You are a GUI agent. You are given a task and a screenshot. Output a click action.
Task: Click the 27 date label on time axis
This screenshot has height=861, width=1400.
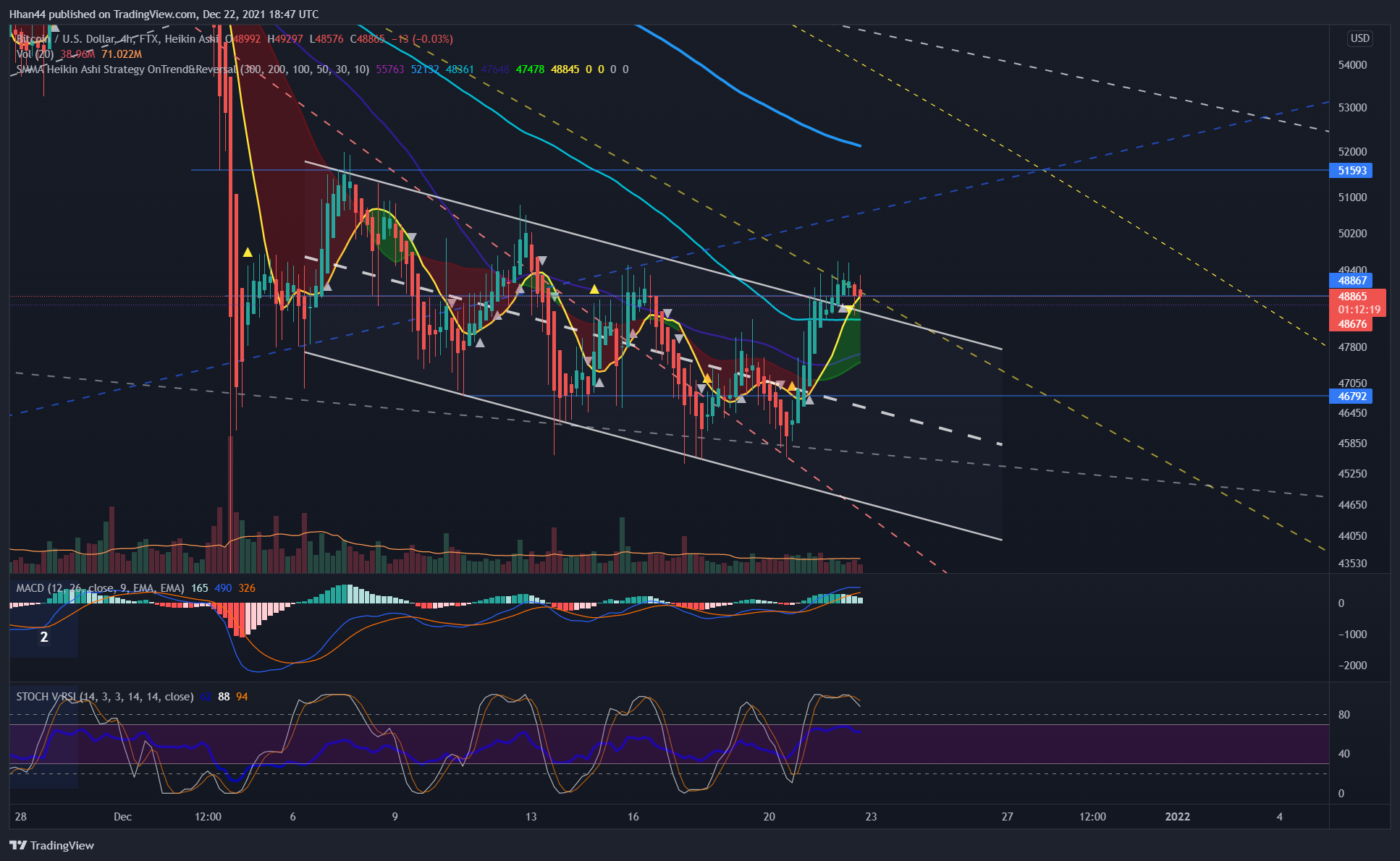pyautogui.click(x=1007, y=817)
